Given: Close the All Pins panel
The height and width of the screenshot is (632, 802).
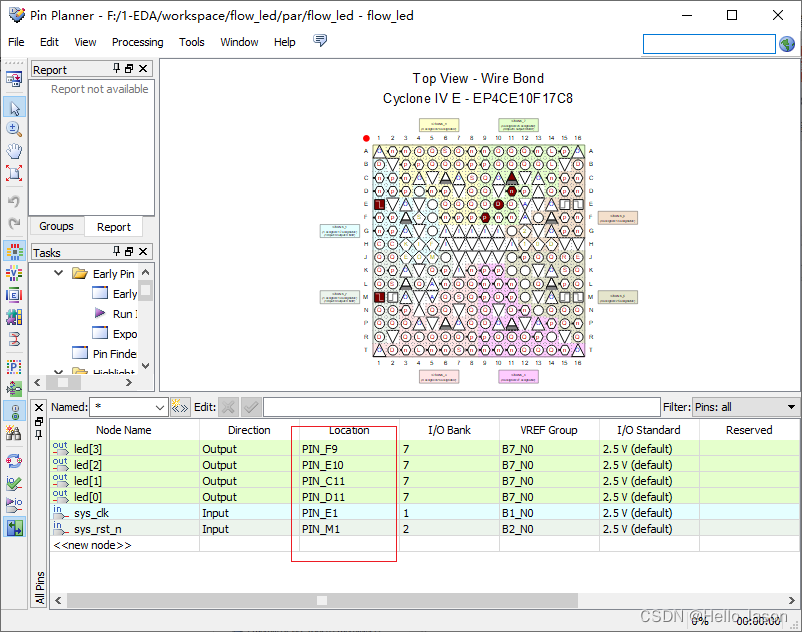Looking at the screenshot, I should [39, 408].
